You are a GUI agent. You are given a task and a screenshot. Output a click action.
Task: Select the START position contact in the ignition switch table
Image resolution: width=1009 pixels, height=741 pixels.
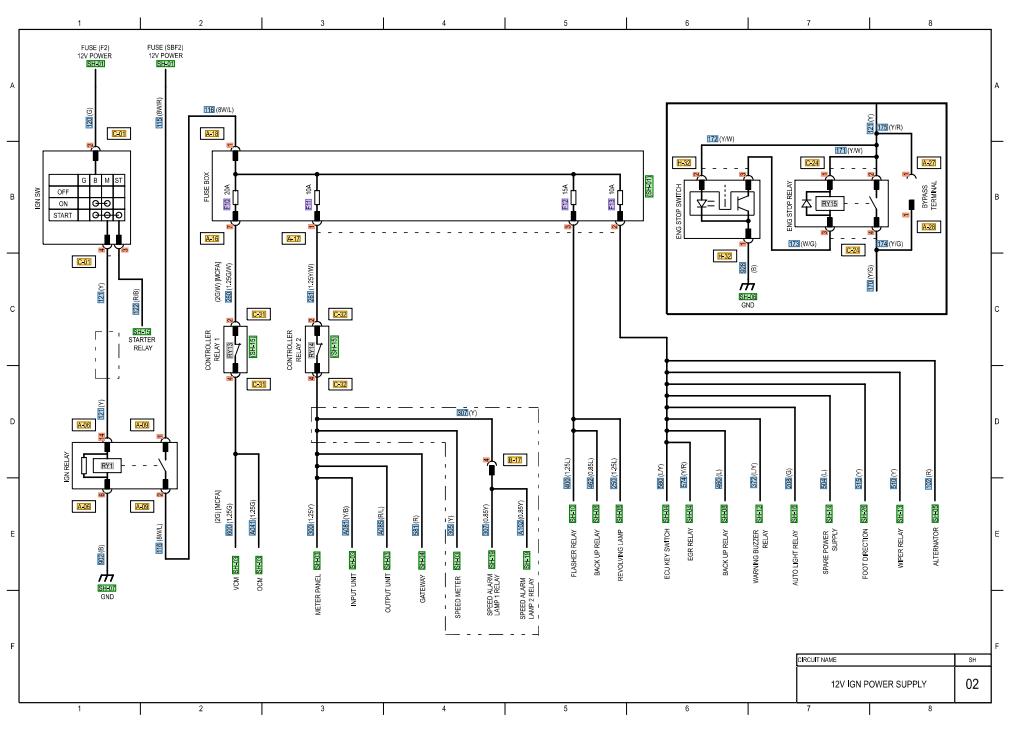(x=105, y=216)
